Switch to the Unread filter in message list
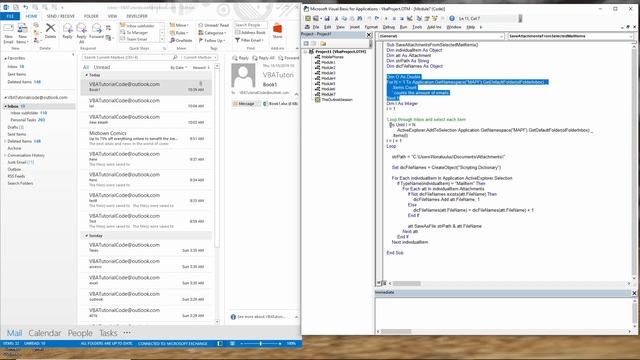 (x=102, y=67)
